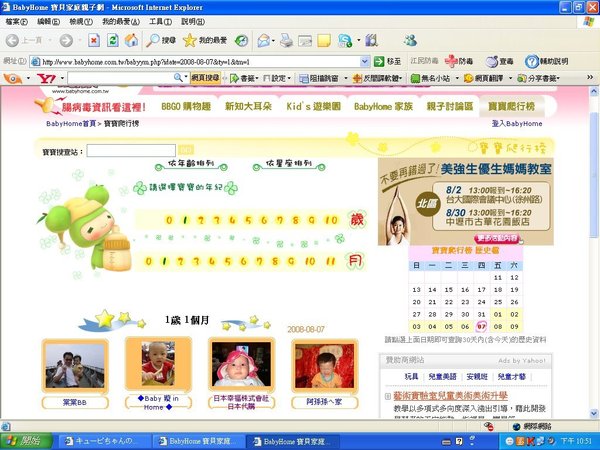600x450 pixels.
Task: Open the Research books icon
Action: (371, 40)
